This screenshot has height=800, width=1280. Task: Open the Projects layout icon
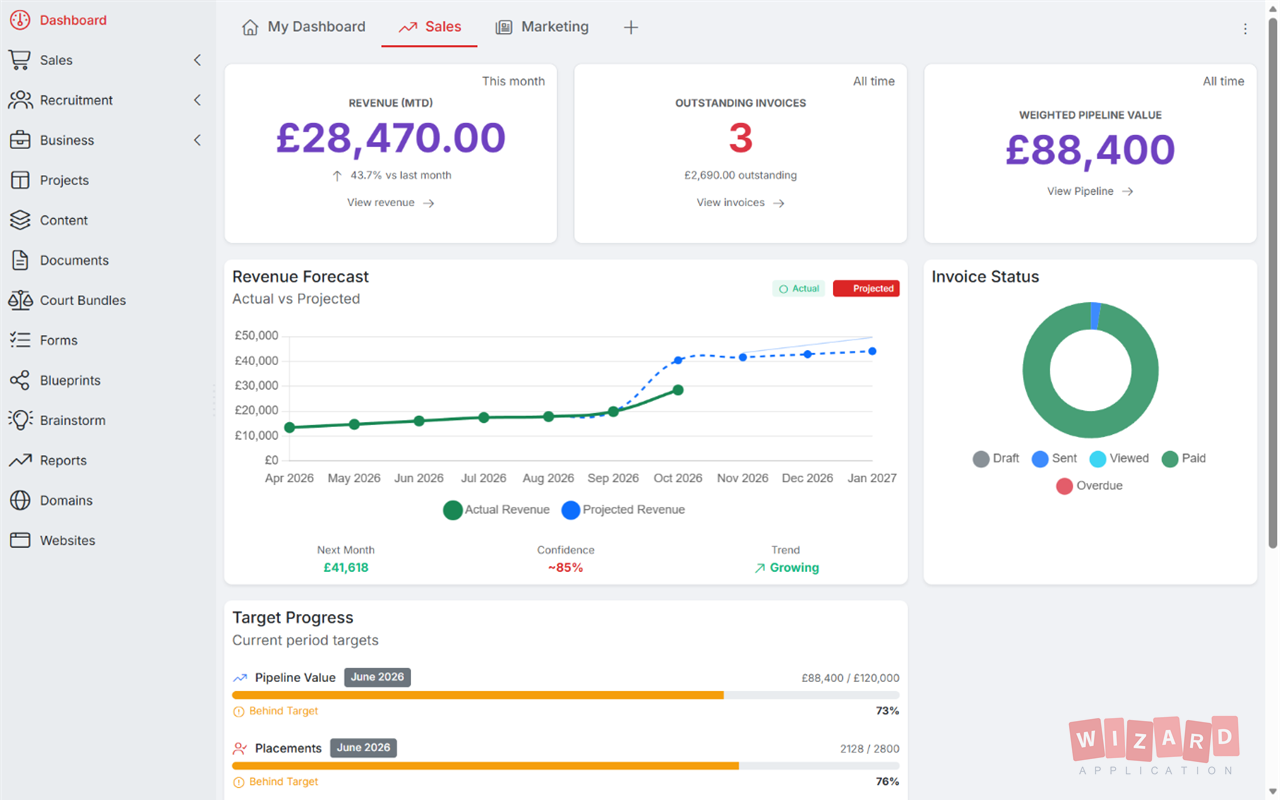click(20, 180)
